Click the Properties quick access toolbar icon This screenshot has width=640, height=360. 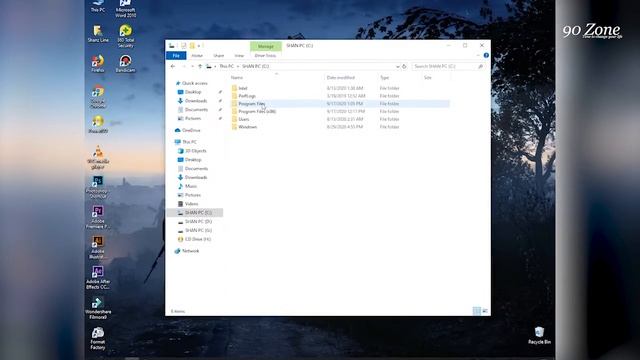[x=184, y=45]
